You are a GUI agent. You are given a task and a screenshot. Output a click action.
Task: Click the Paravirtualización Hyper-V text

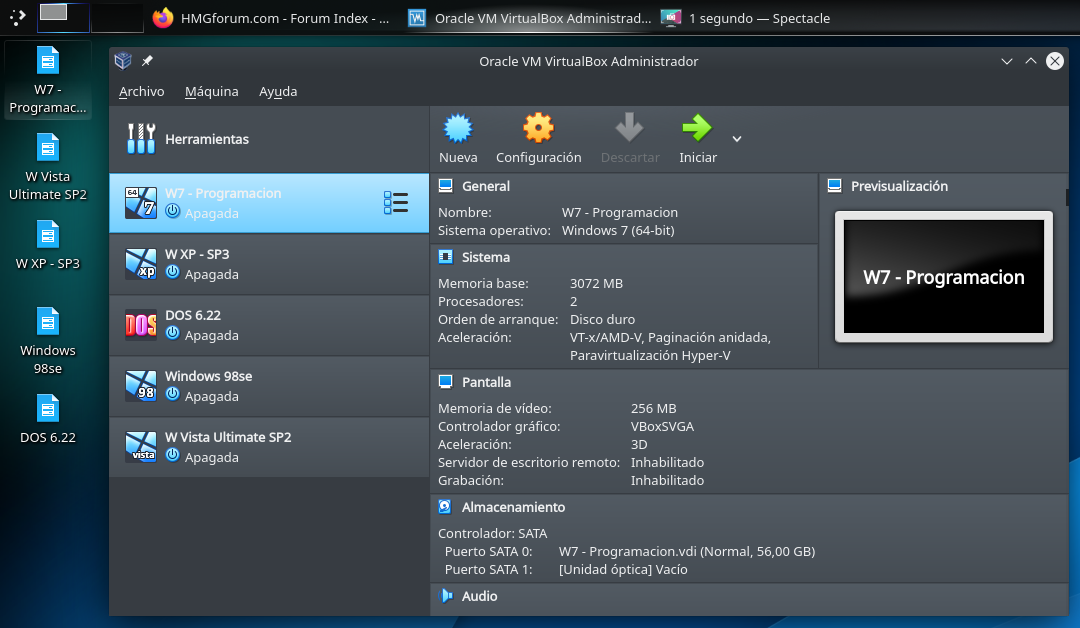(650, 355)
